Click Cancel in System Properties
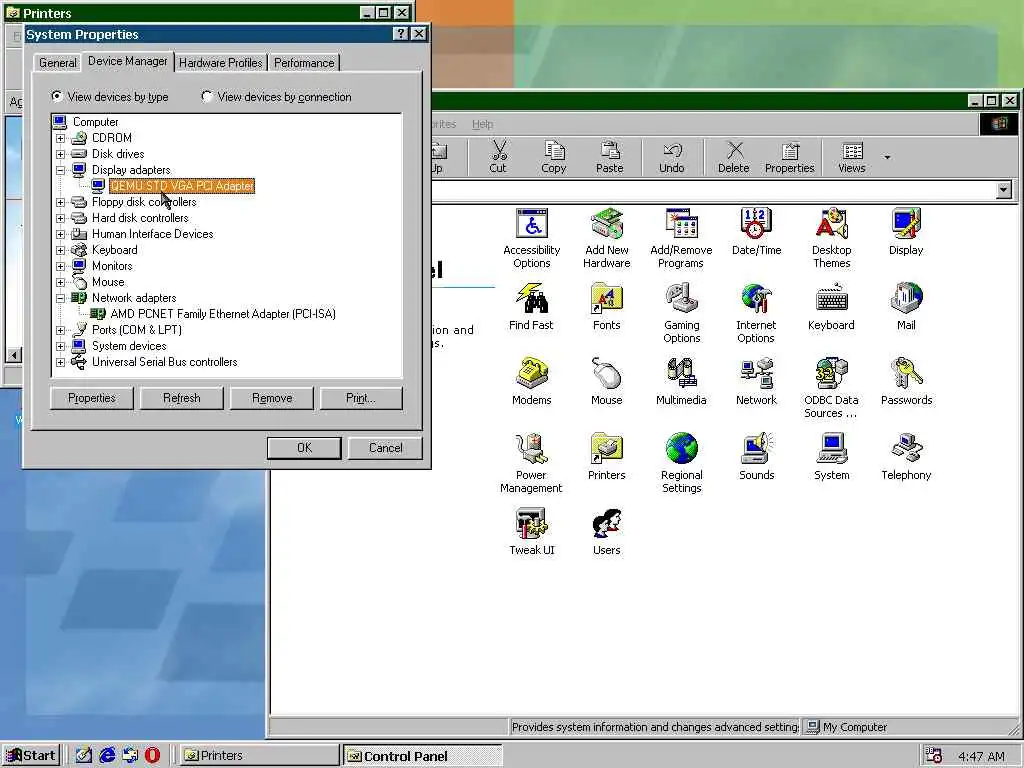The image size is (1024, 768). point(385,448)
